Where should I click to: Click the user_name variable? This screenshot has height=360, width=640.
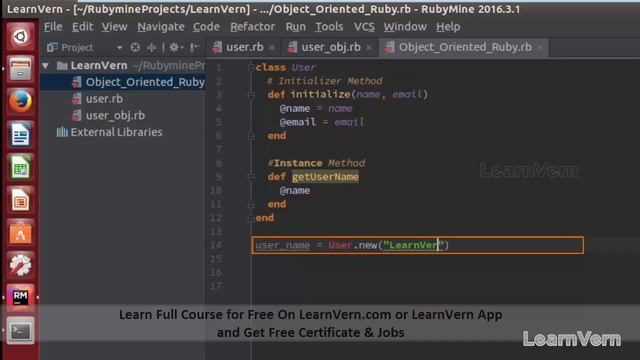tap(283, 245)
